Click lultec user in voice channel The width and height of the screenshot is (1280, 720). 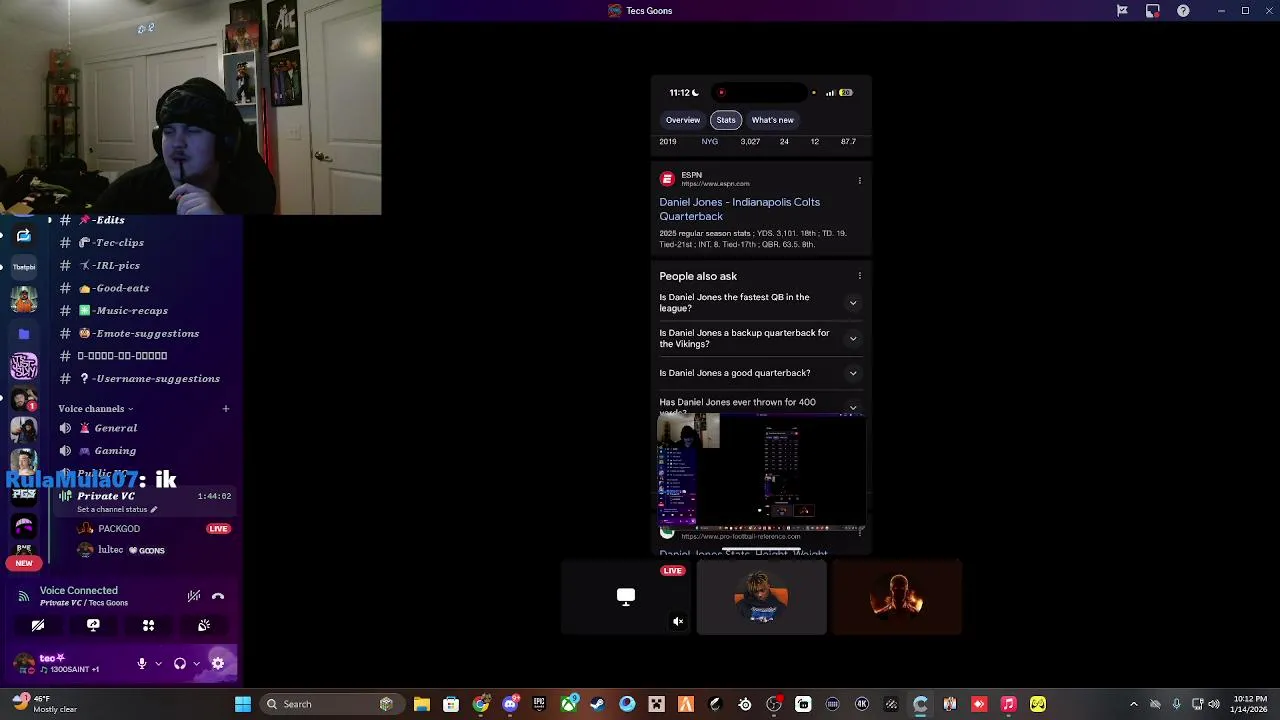pos(150,550)
